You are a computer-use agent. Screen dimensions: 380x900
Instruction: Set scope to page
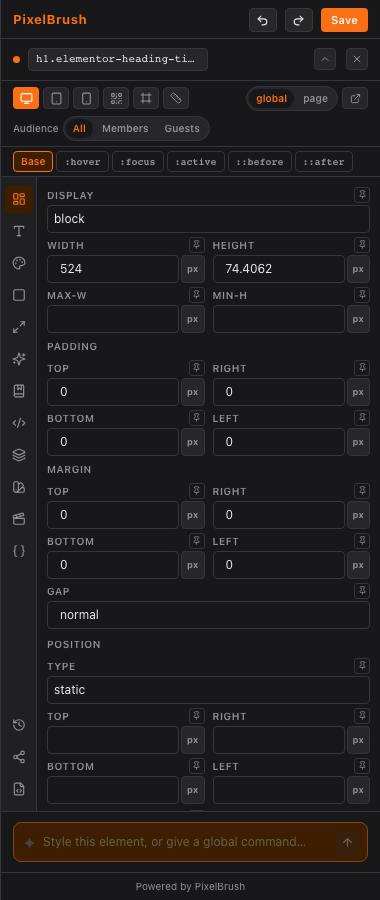(x=315, y=98)
